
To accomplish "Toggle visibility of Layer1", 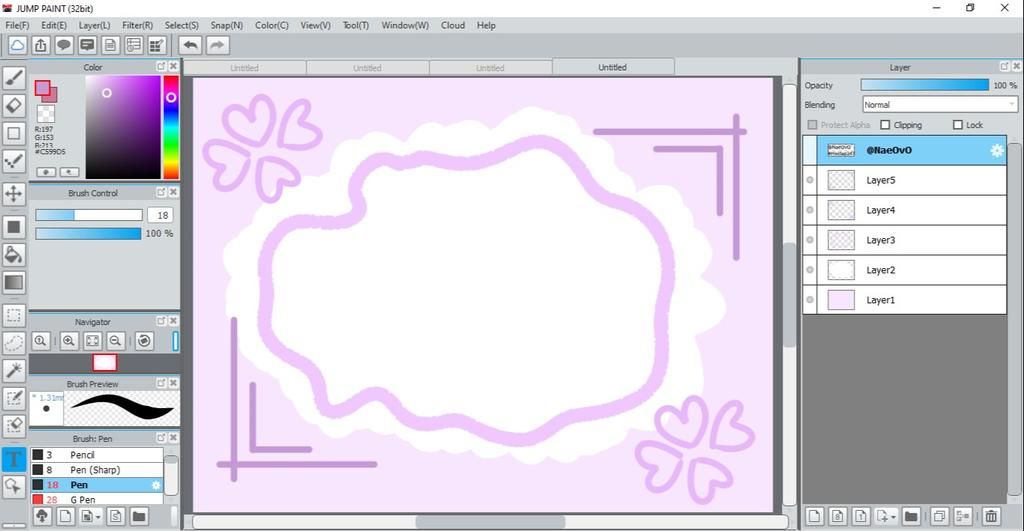I will (x=810, y=300).
